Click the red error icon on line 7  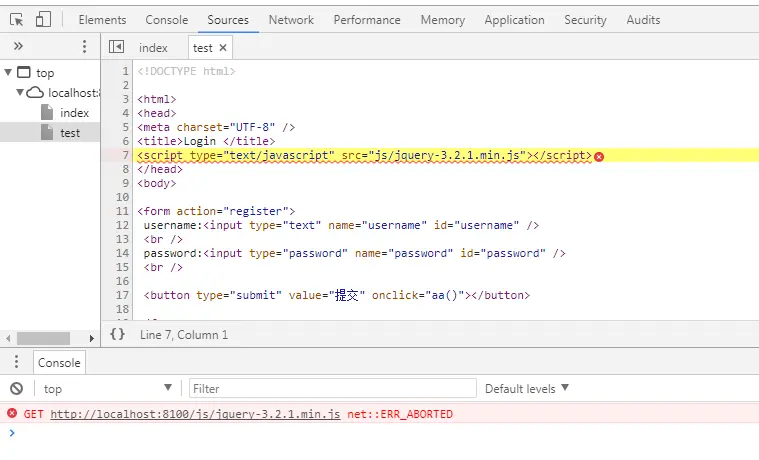[599, 156]
